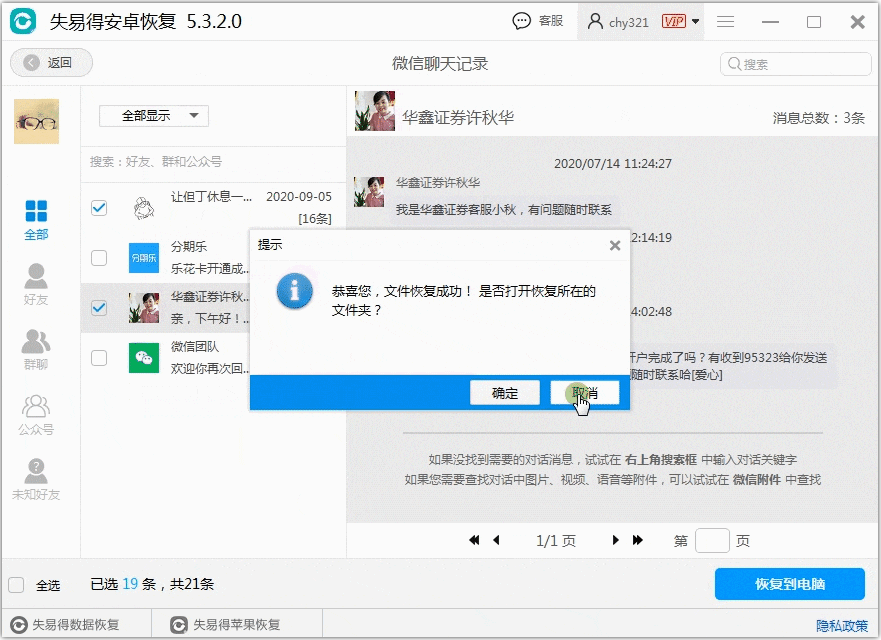Click the 让但丁休息一... contact avatar
Image resolution: width=881 pixels, height=640 pixels.
click(x=144, y=208)
